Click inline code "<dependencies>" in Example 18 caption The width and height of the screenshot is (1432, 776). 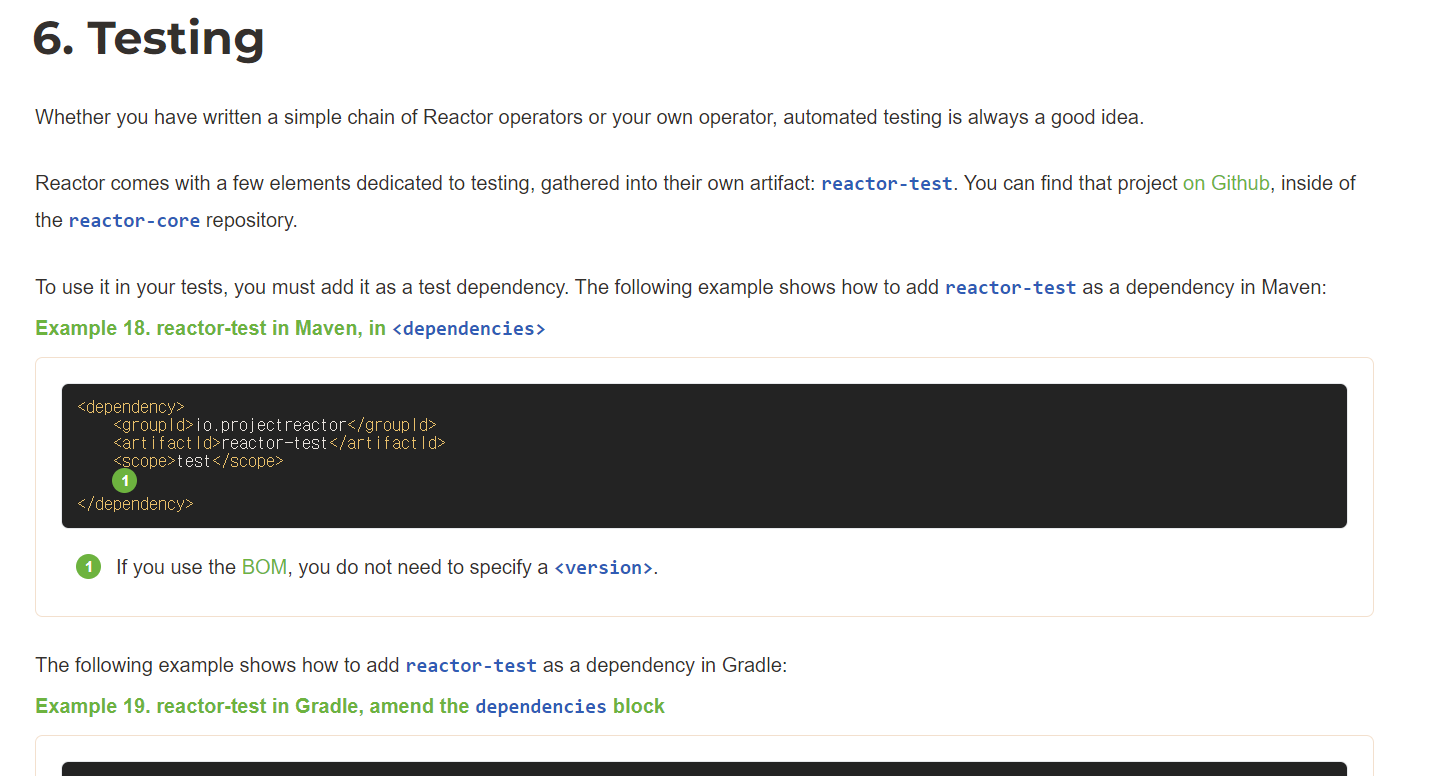point(469,329)
